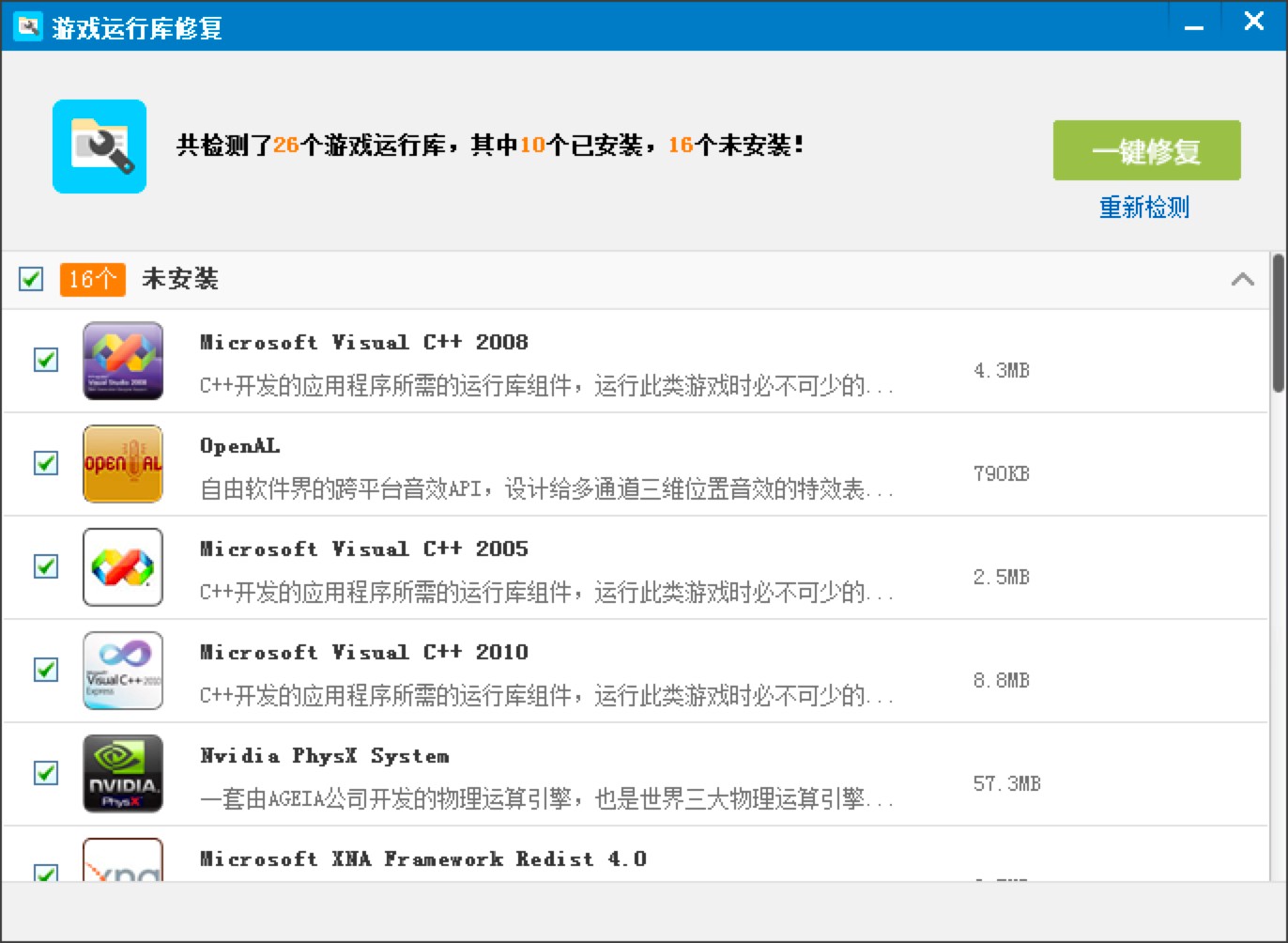This screenshot has height=943, width=1288.
Task: Click the title bar app icon
Action: click(28, 26)
